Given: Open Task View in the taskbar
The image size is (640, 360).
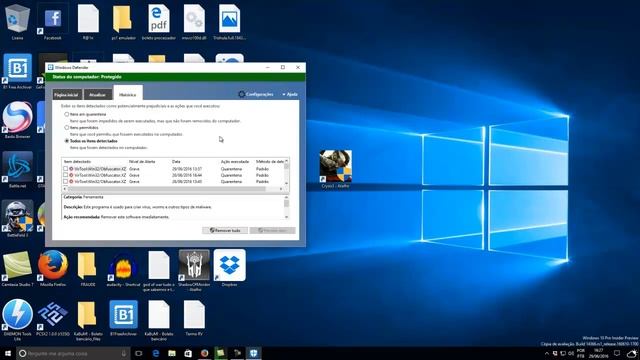Looking at the screenshot, I should [x=139, y=353].
